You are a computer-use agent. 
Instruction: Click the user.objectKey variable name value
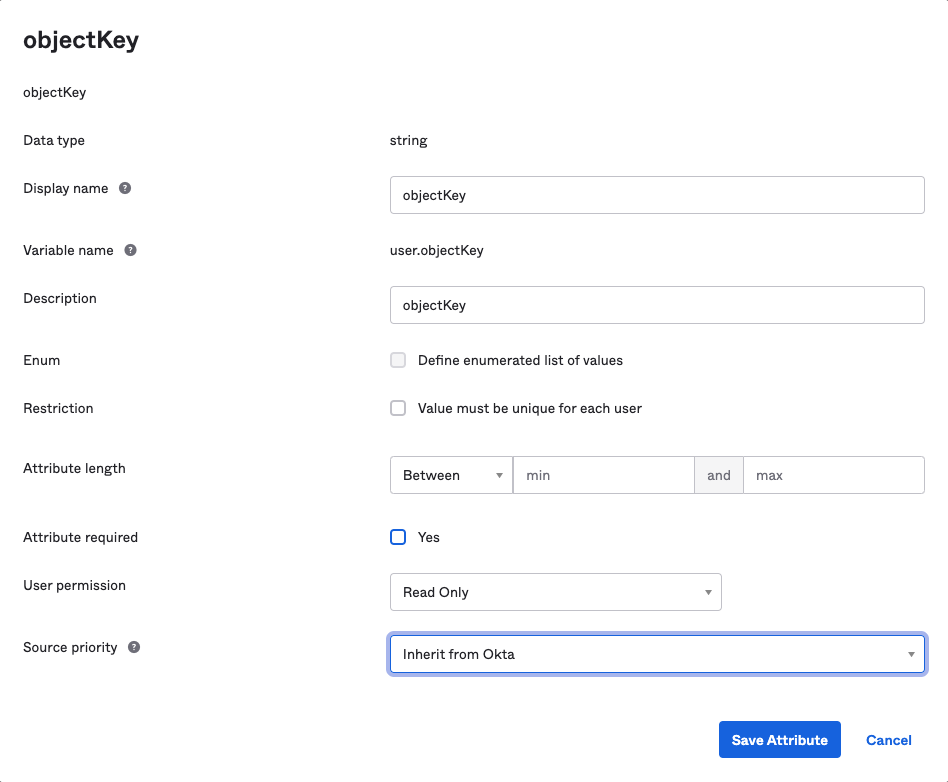pos(437,250)
